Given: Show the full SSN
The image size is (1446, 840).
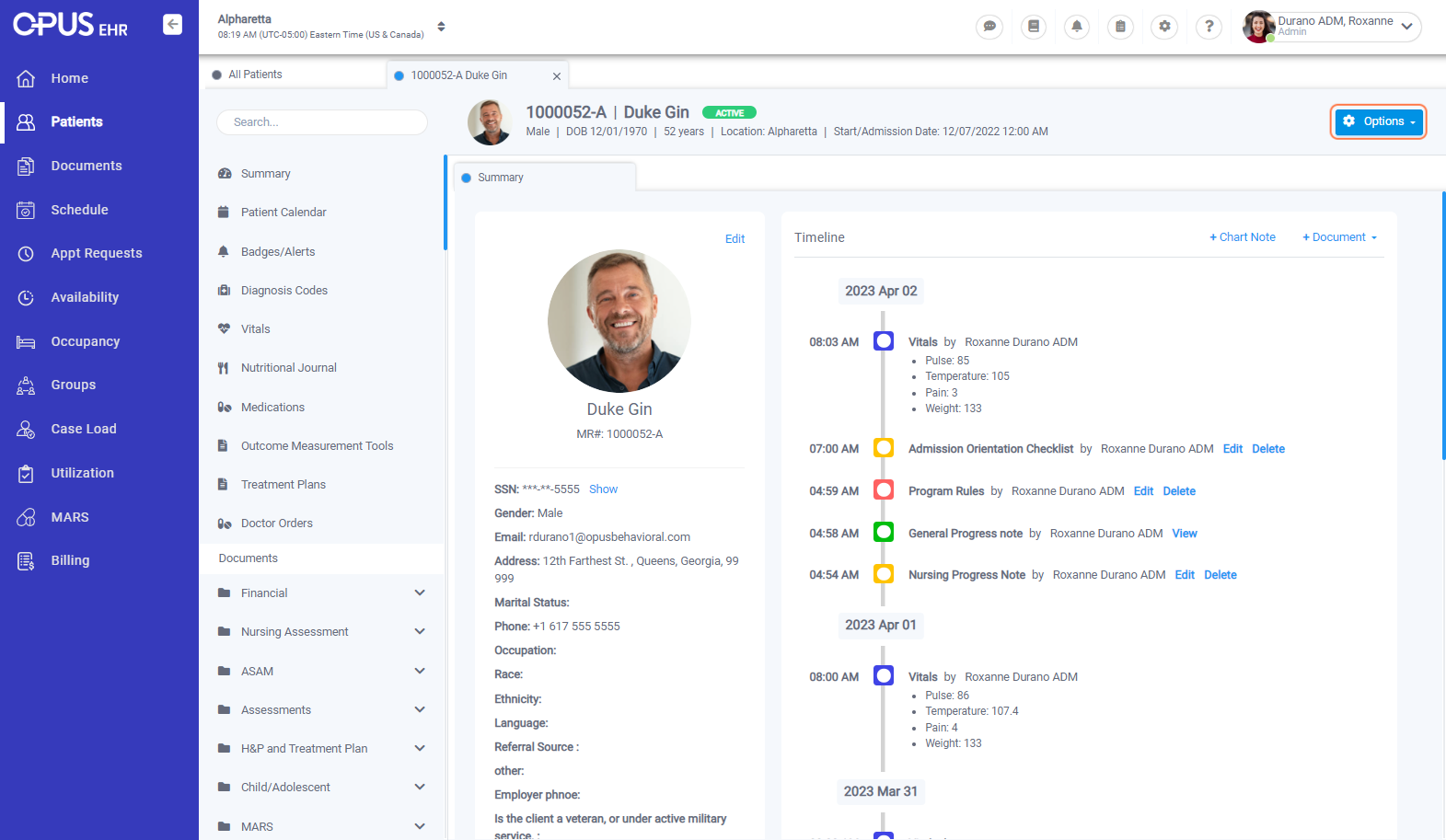Looking at the screenshot, I should 603,489.
